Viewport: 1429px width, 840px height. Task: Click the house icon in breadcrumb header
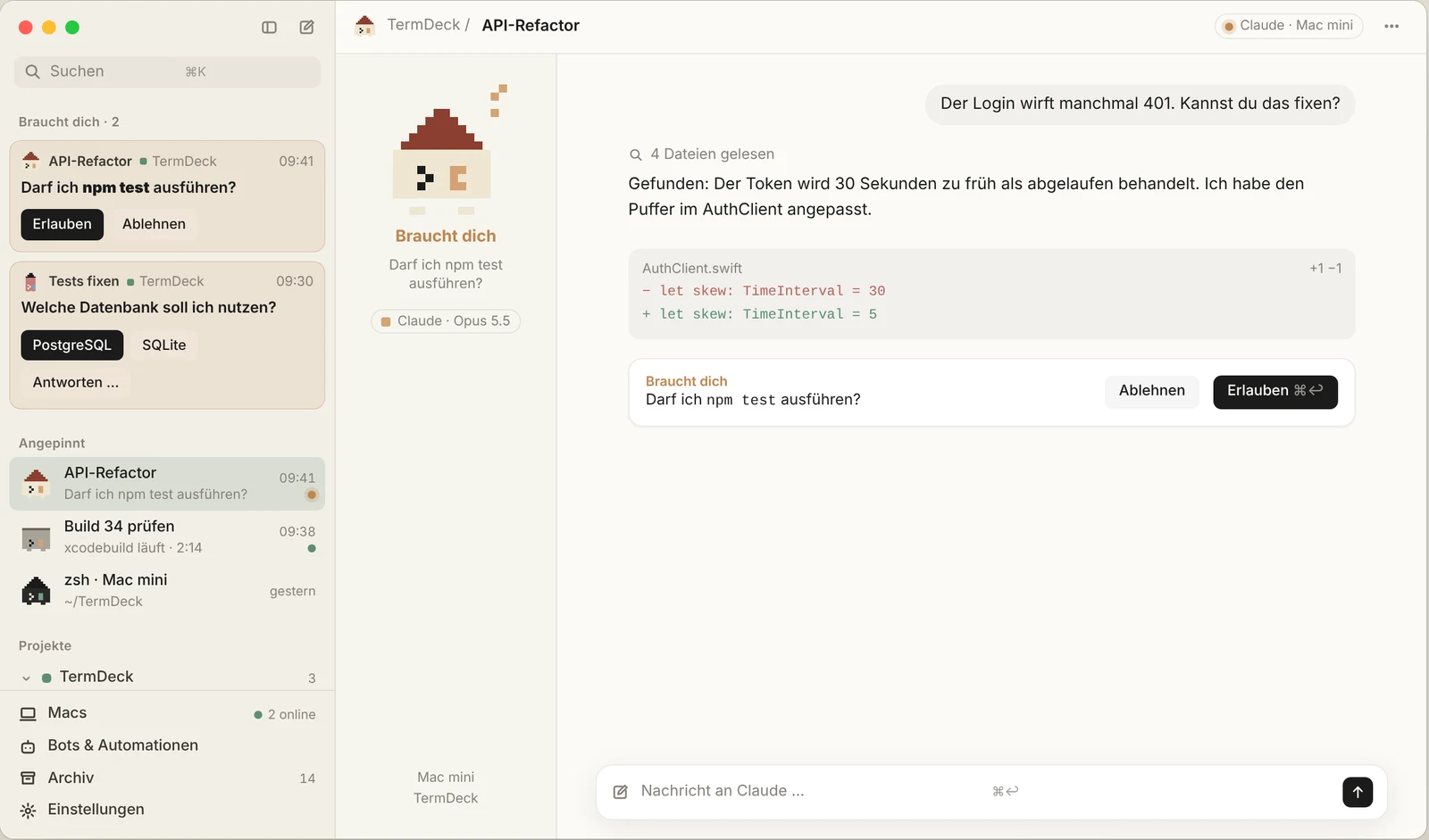pos(364,25)
